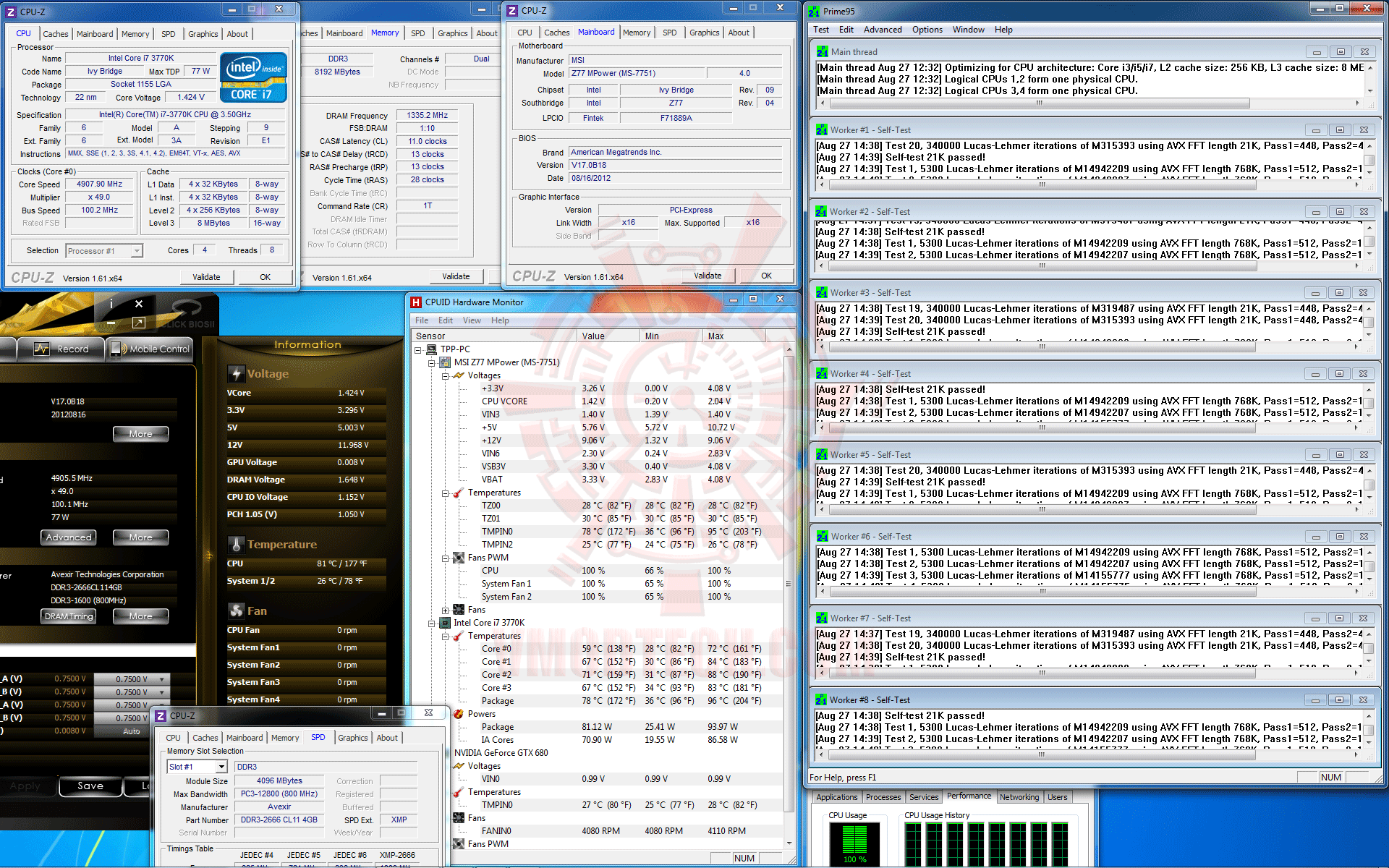Click the Voltage lightning bolt icon
The width and height of the screenshot is (1389, 868).
click(x=236, y=373)
